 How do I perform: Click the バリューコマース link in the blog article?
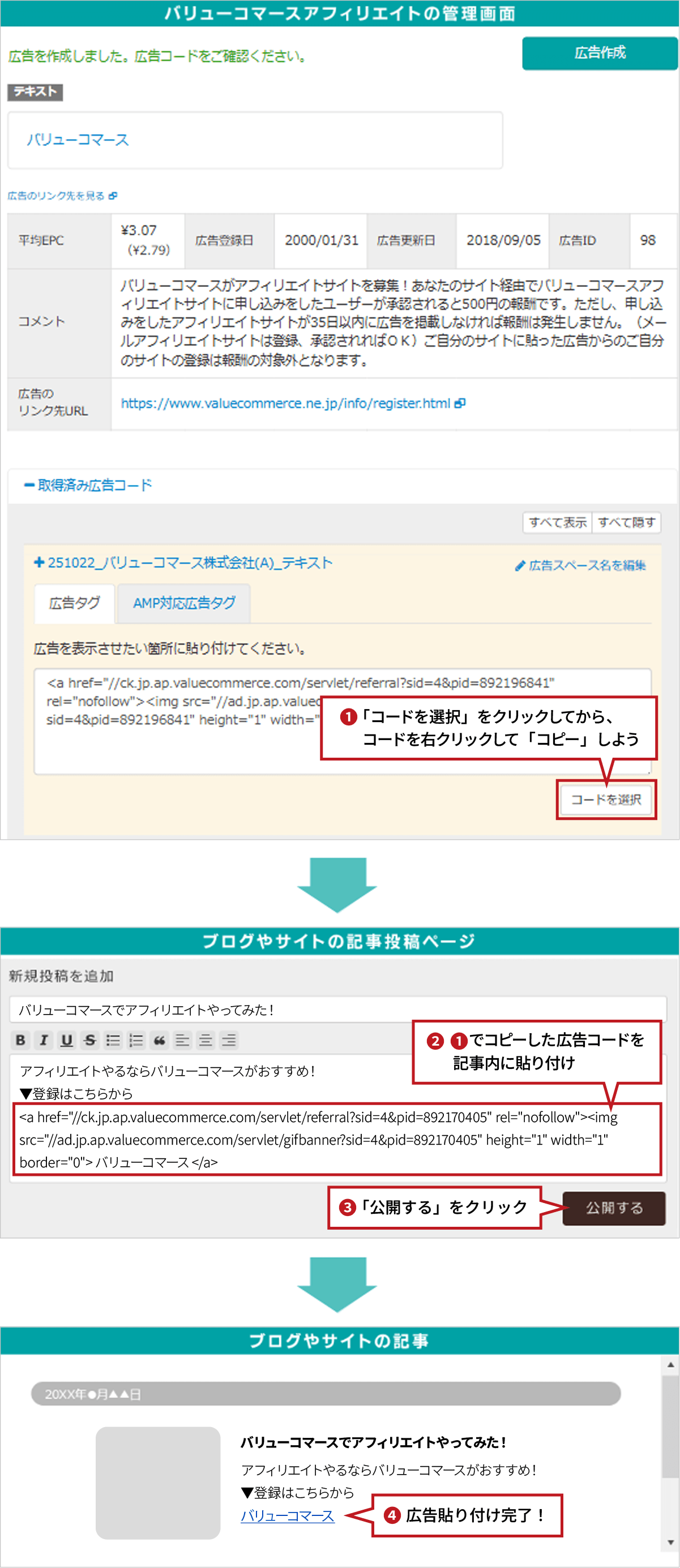(x=288, y=1515)
